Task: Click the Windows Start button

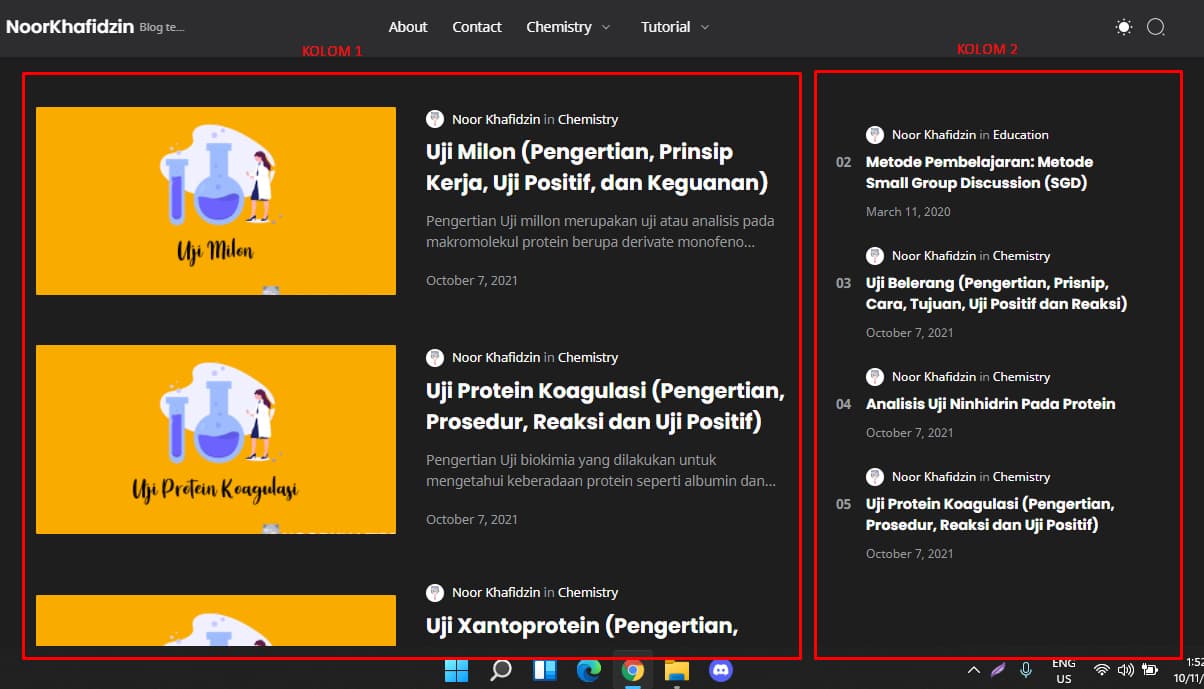Action: pyautogui.click(x=457, y=670)
